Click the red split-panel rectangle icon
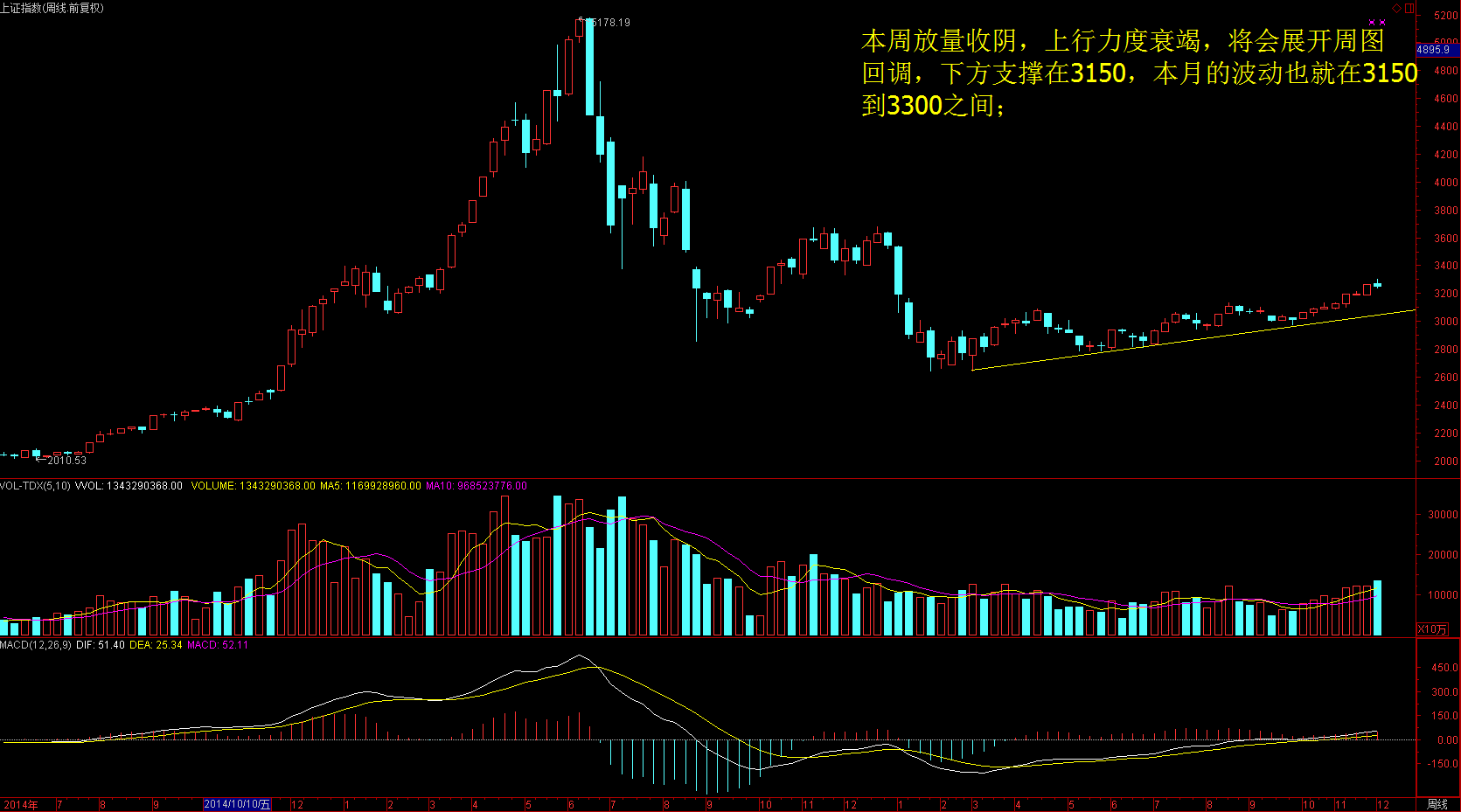Screen dimensions: 1461x812 point(1409,8)
